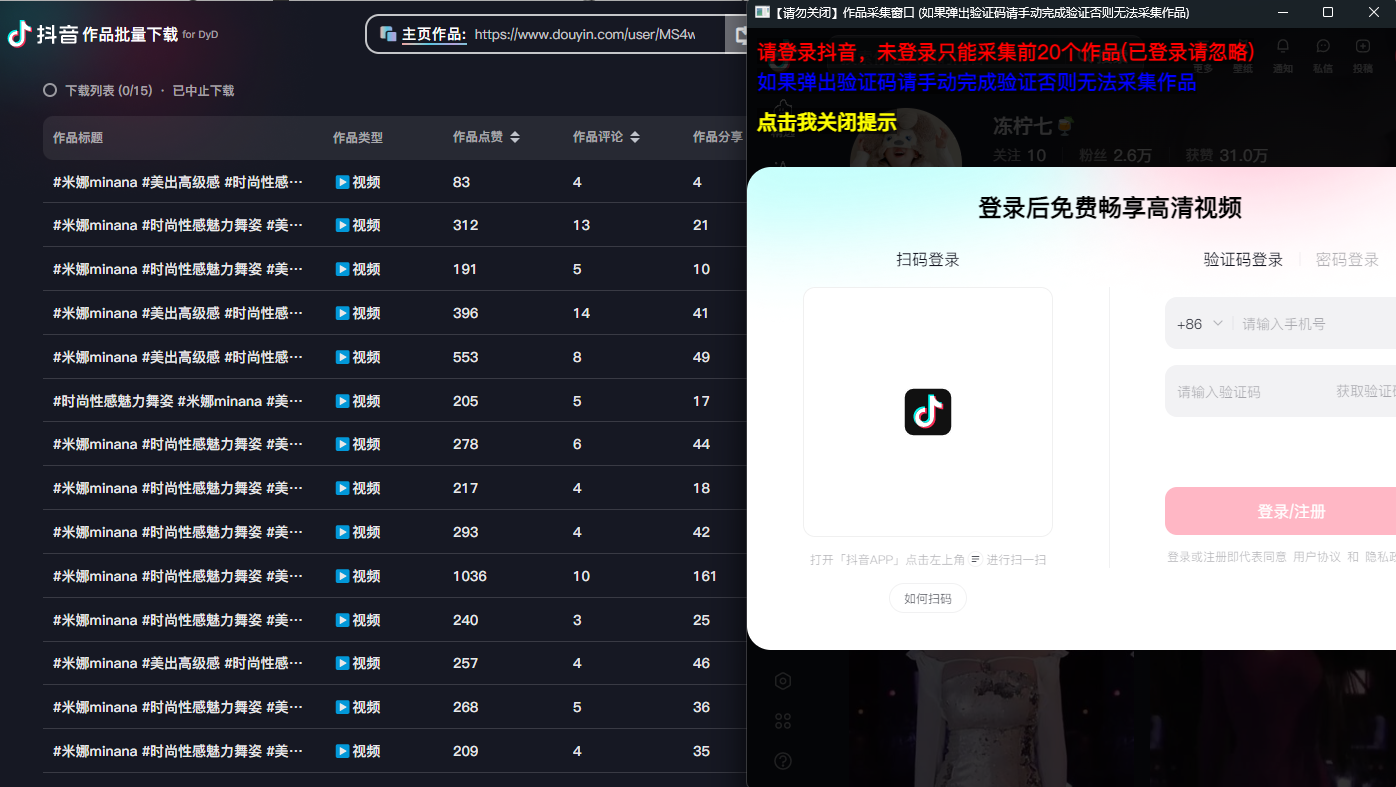Expand 如何扫码 scanning instructions
1396x787 pixels.
[927, 597]
